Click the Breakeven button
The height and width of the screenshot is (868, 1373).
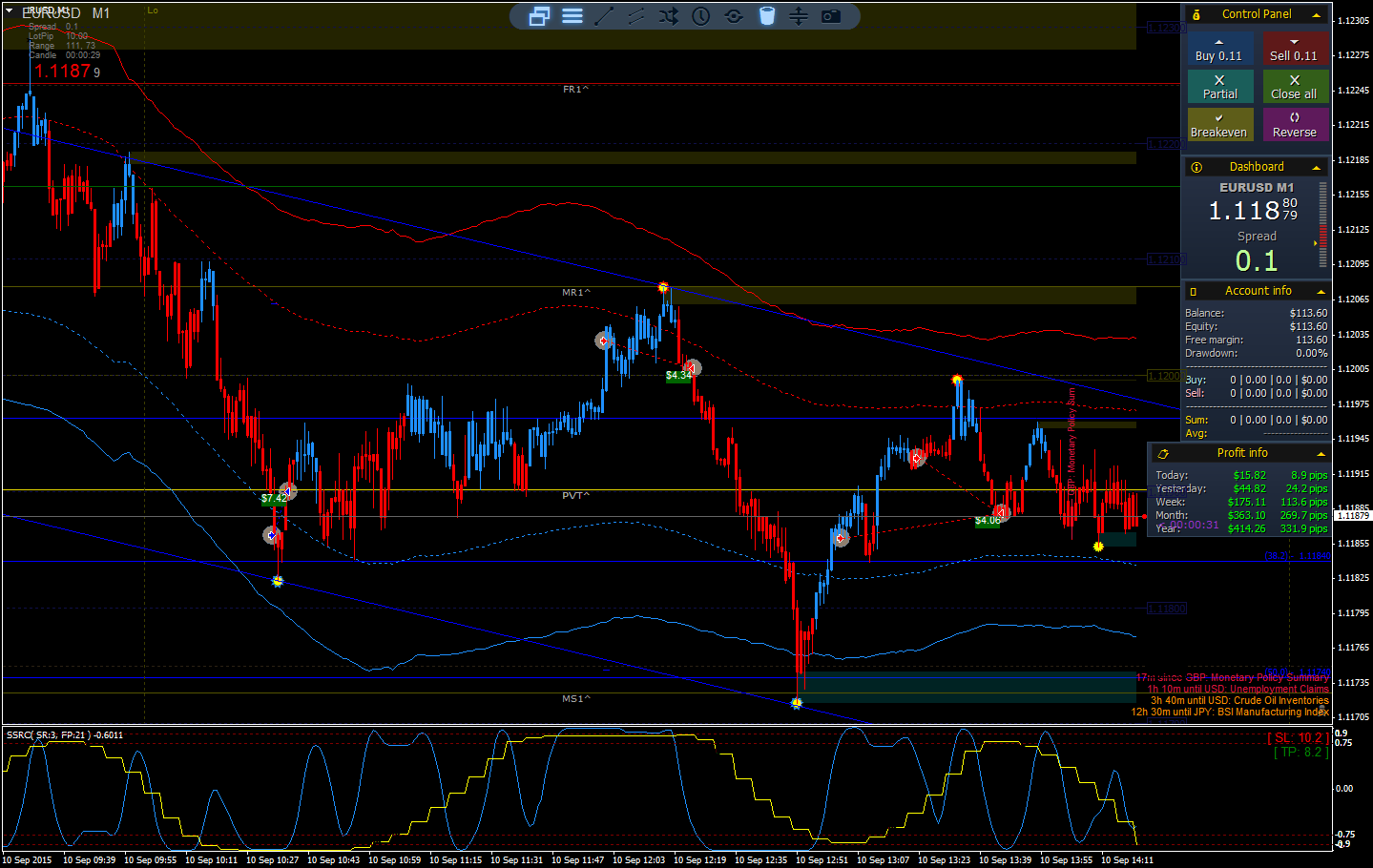pos(1220,125)
